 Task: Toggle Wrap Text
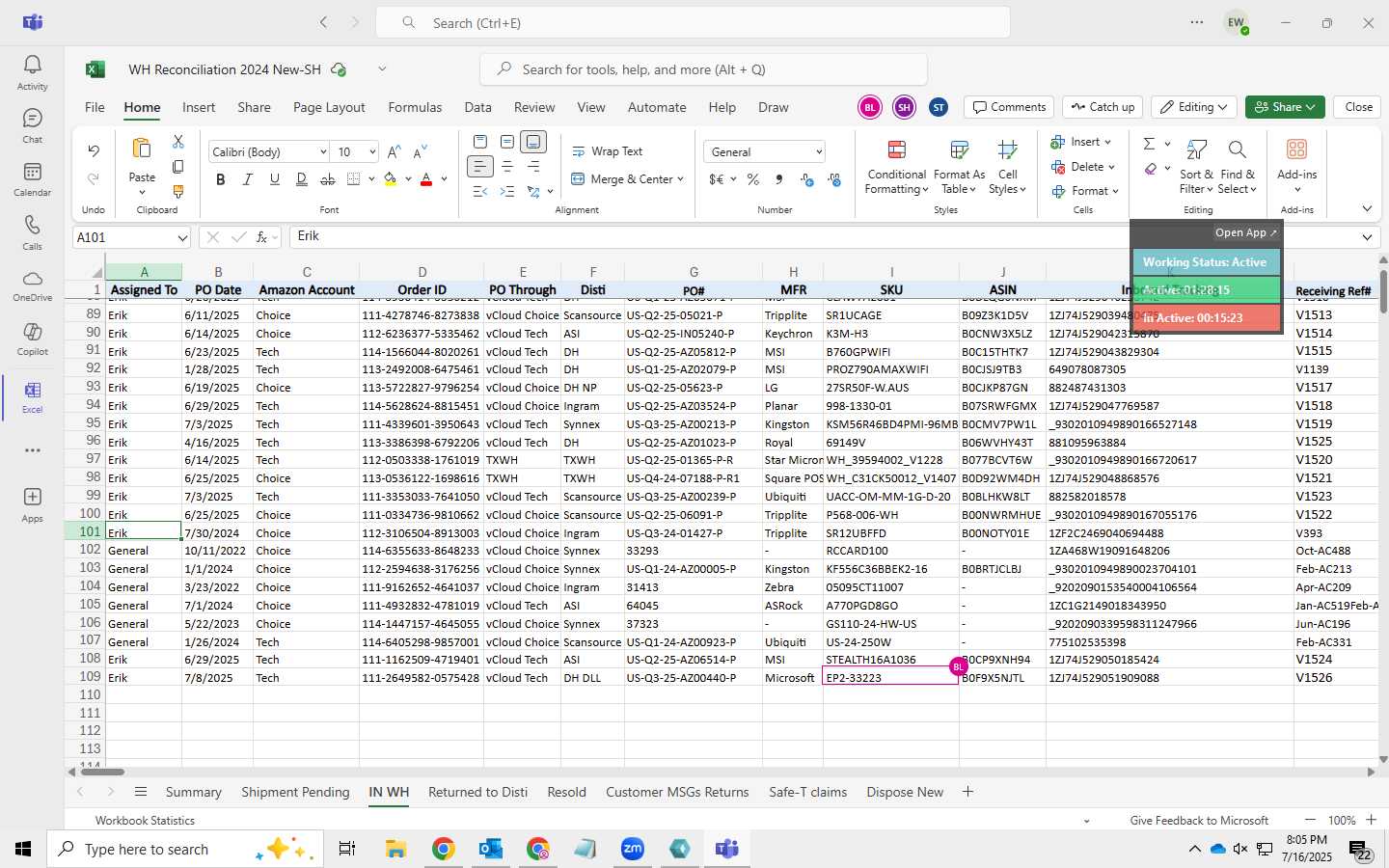(x=608, y=151)
